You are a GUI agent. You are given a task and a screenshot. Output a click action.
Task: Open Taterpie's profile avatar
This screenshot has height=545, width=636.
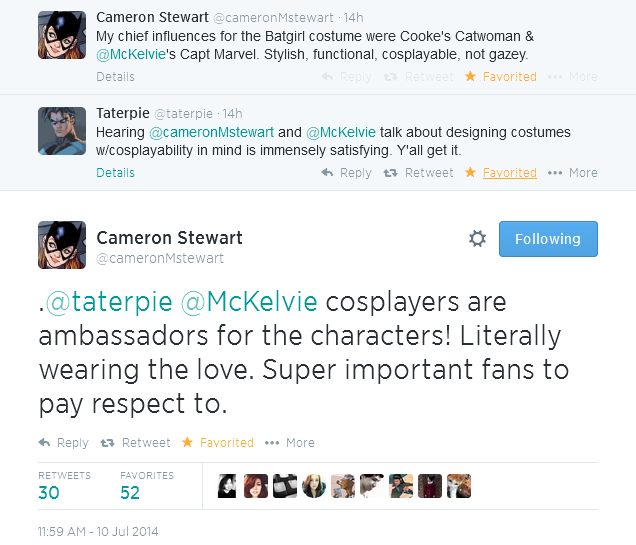coord(62,130)
